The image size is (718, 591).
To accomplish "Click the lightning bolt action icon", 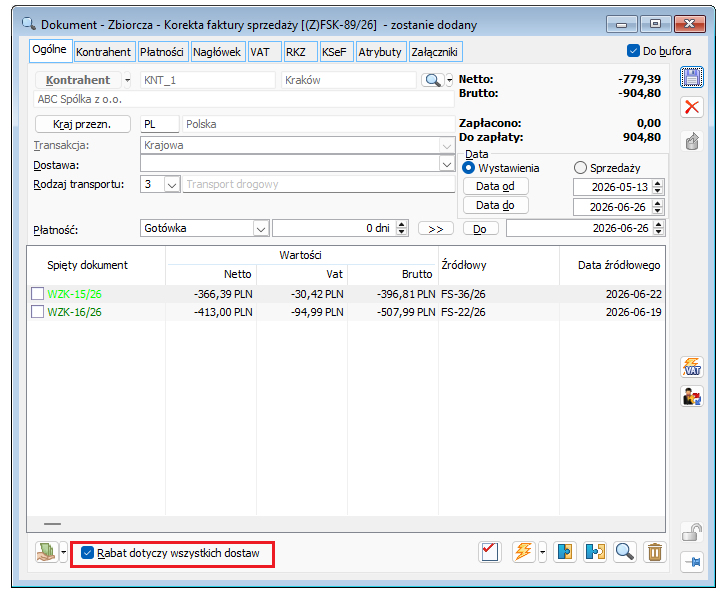I will click(x=524, y=552).
